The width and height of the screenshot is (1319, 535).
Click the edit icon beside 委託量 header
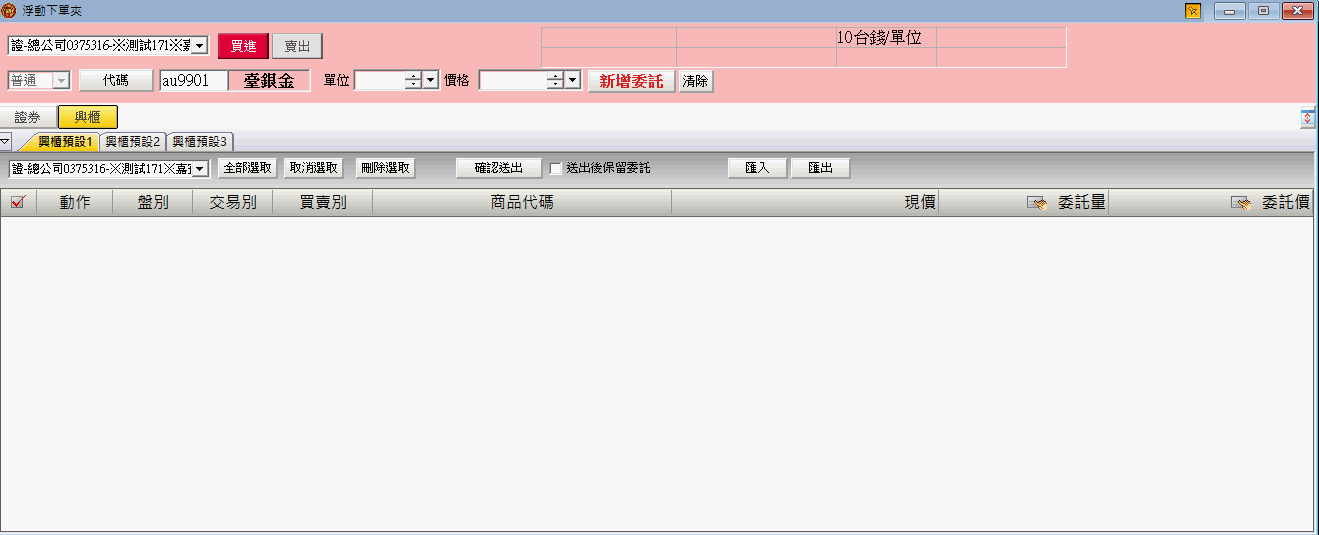(x=1036, y=203)
